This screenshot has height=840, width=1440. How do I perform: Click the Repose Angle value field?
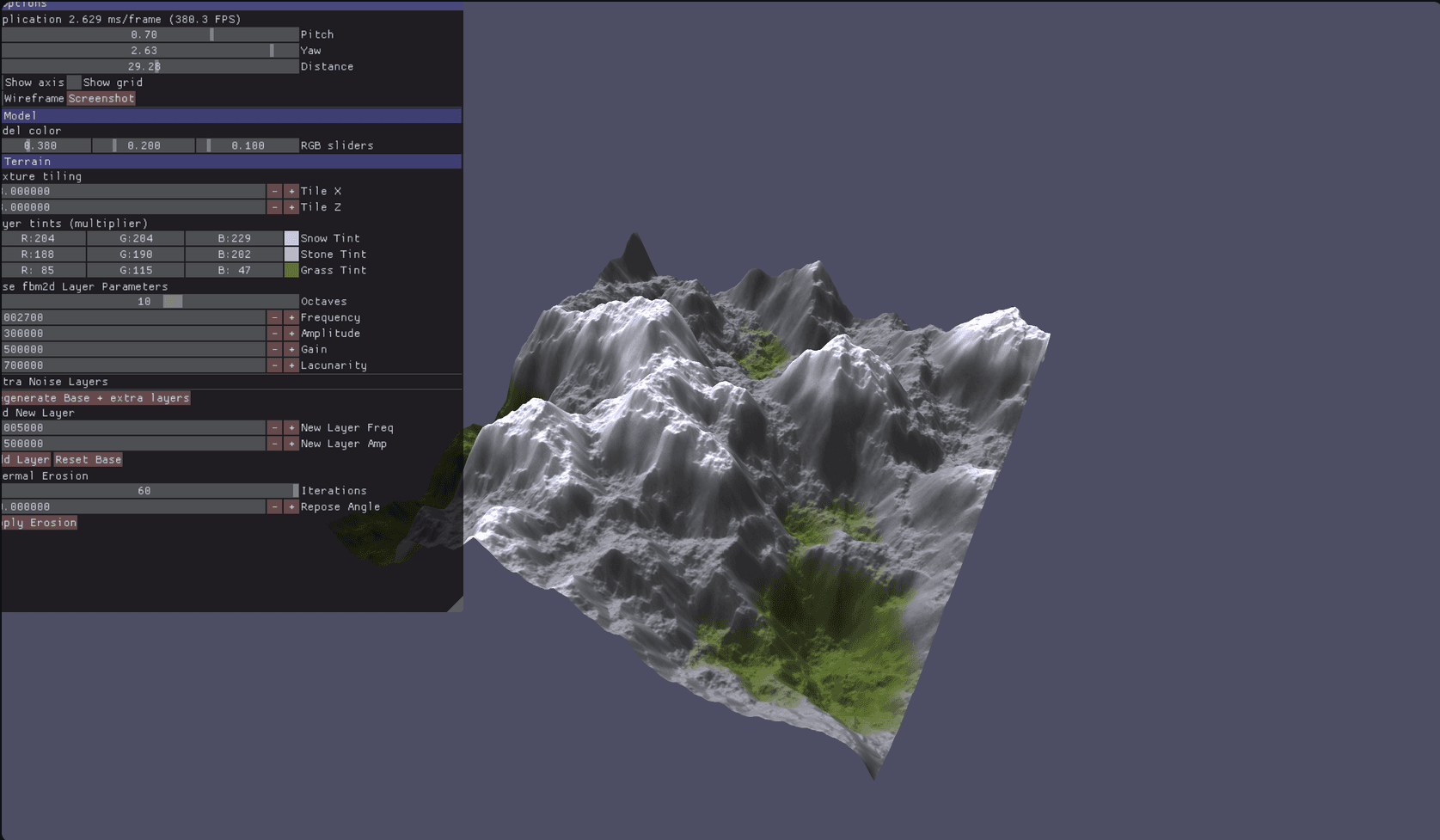pyautogui.click(x=133, y=507)
